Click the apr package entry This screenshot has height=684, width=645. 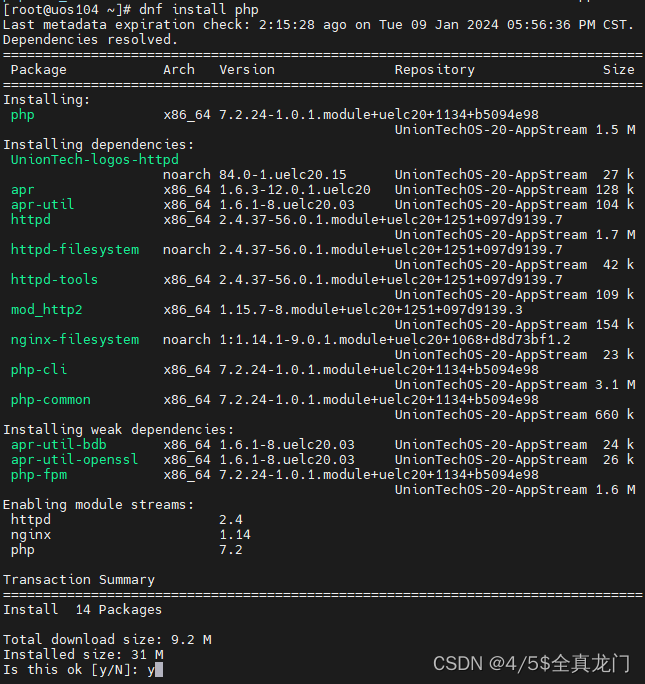22,190
